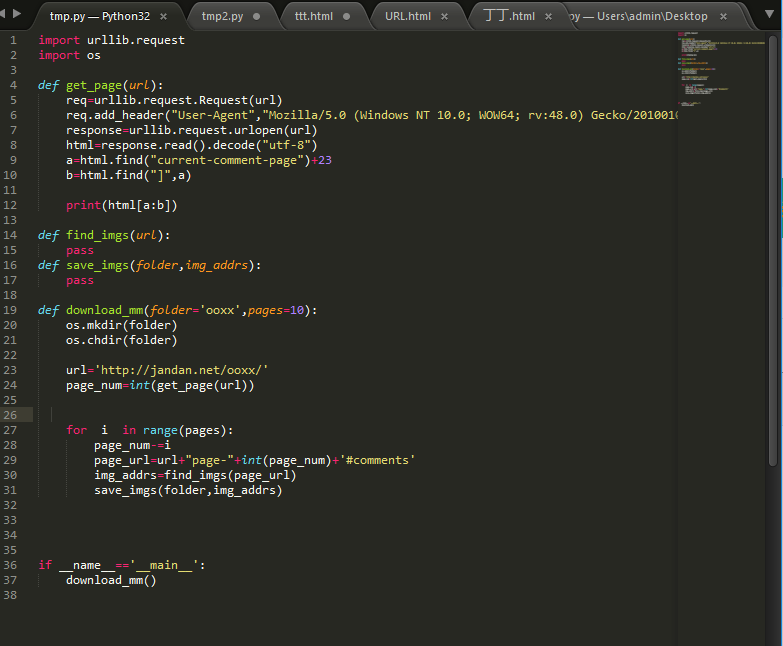This screenshot has width=783, height=646.
Task: Click the "if __name__=='__main__':" line
Action: (122, 565)
